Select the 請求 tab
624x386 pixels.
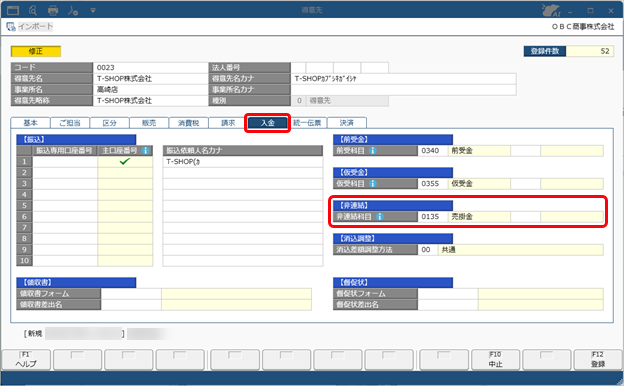click(x=228, y=123)
